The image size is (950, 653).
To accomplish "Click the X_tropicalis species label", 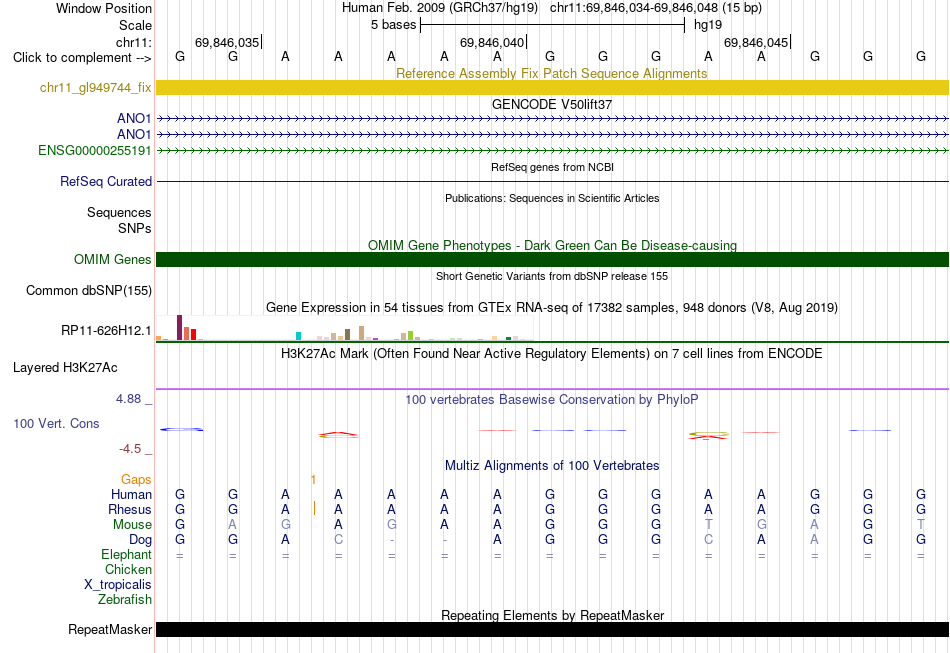I will (118, 585).
